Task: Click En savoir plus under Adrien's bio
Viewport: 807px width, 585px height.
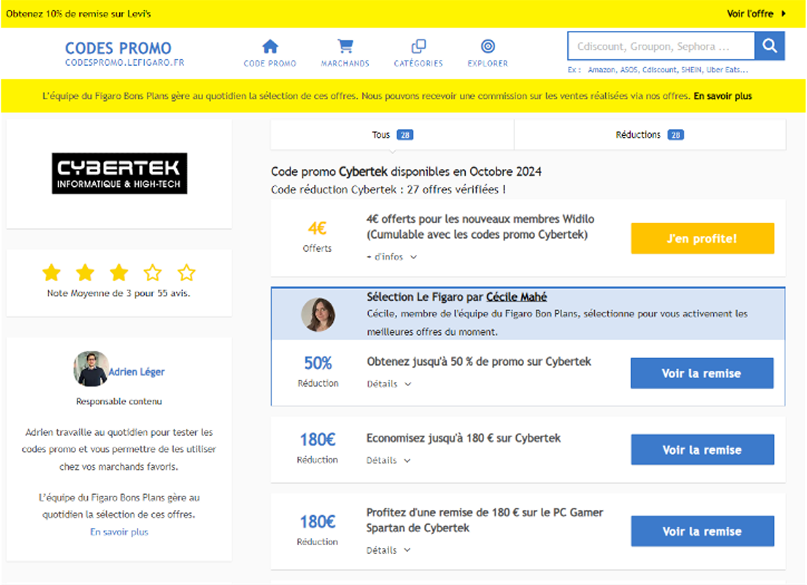Action: point(119,532)
